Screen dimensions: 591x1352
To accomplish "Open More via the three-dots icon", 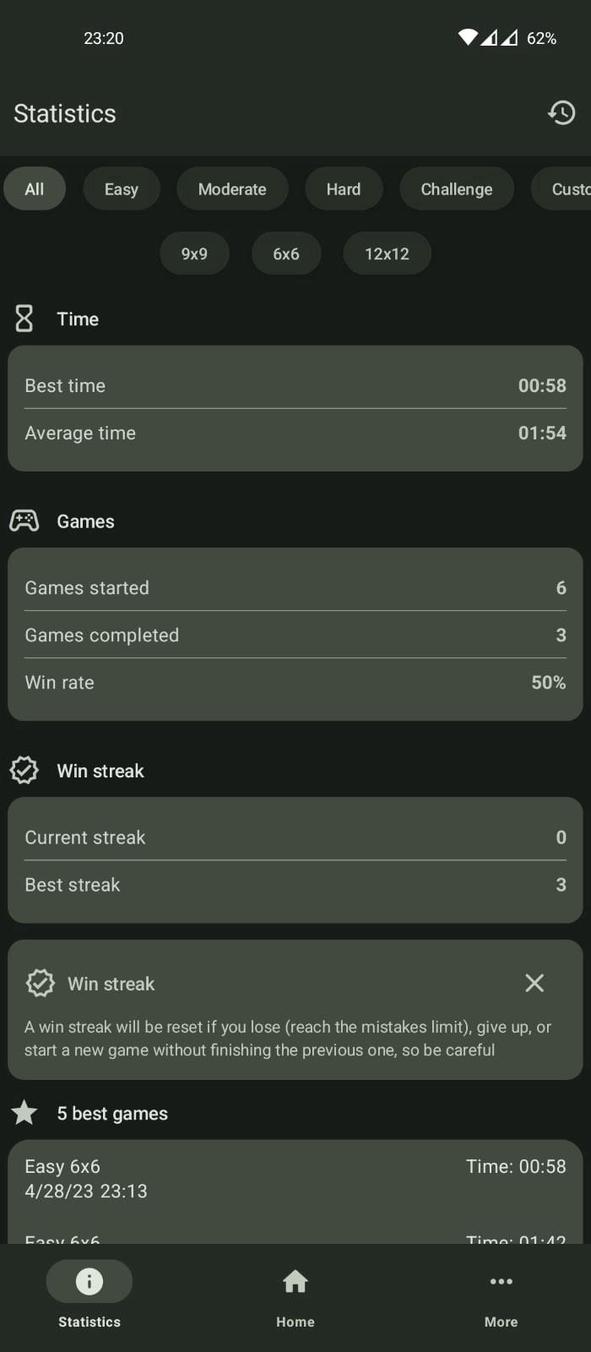I will (500, 1281).
